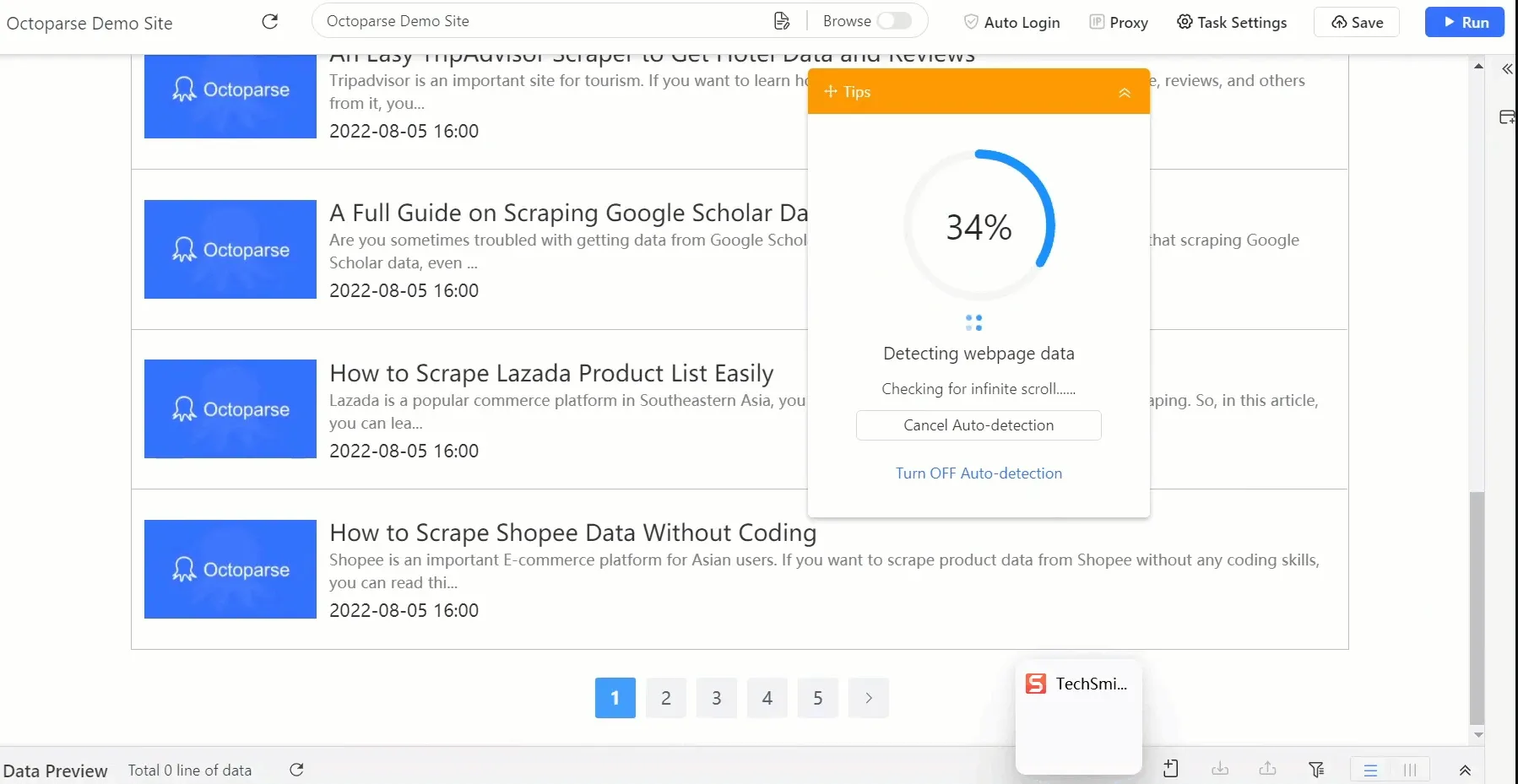
Task: Select current page 1 button
Action: pyautogui.click(x=615, y=698)
